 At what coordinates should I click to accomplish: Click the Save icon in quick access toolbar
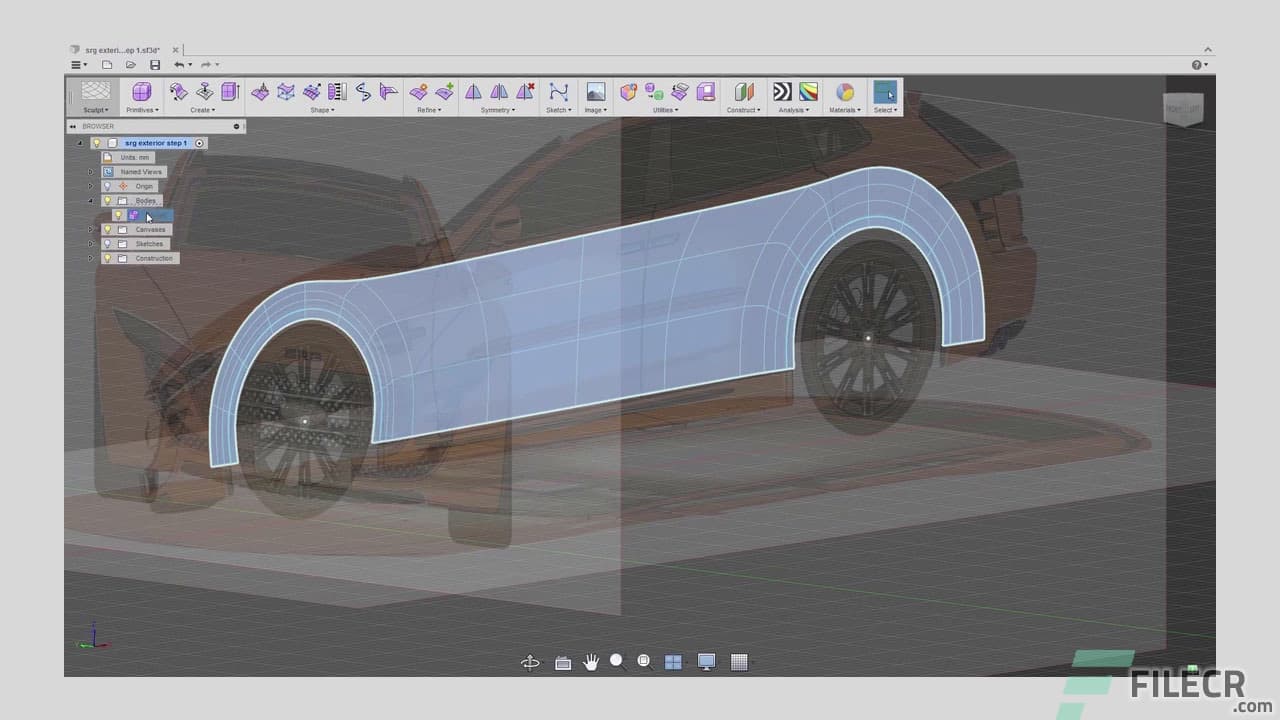click(155, 64)
